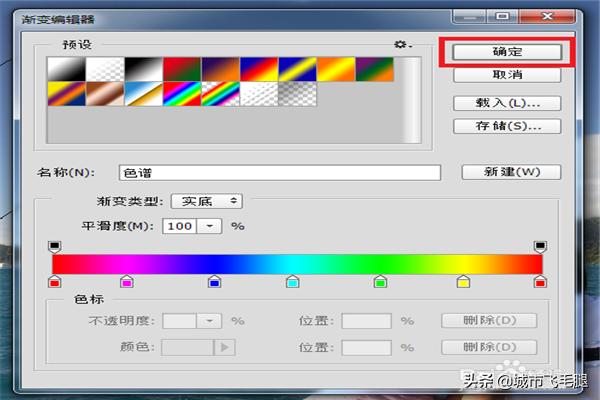Minimize the 渐变编辑器 dialog window
Screen dimensions: 600x400
(x=470, y=17)
